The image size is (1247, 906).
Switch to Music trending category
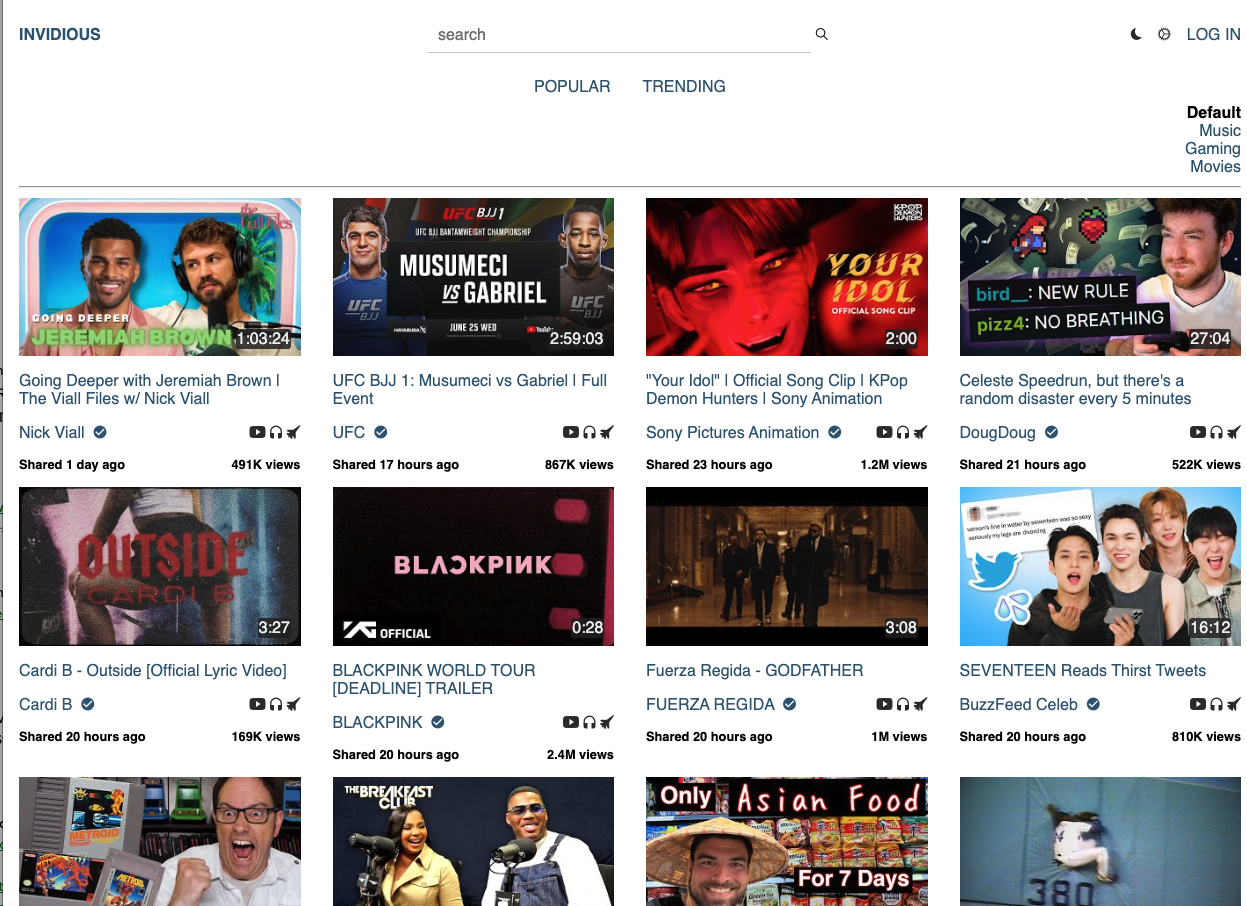tap(1220, 130)
